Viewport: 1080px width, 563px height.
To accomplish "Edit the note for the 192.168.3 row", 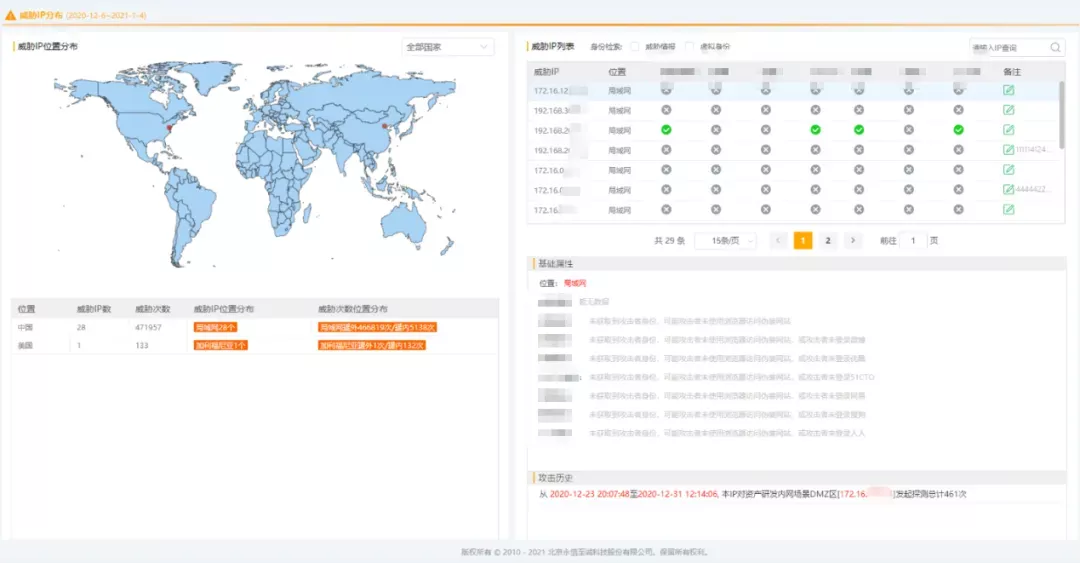I will click(x=1008, y=110).
